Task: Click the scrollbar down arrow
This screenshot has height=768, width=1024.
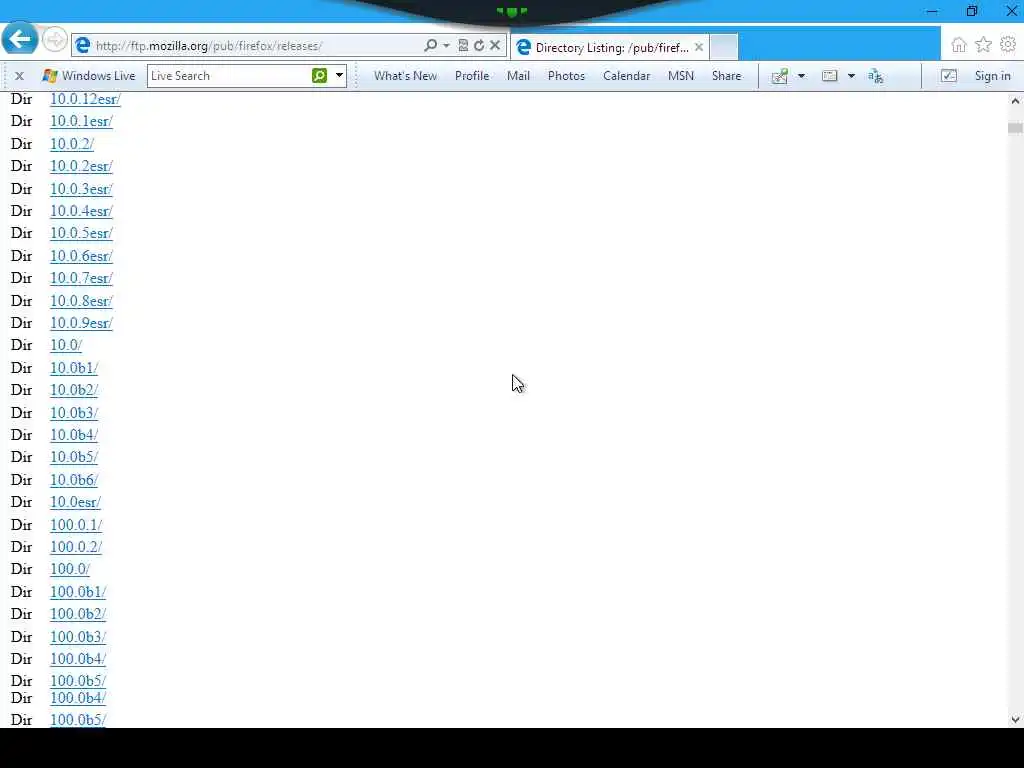Action: pyautogui.click(x=1015, y=720)
